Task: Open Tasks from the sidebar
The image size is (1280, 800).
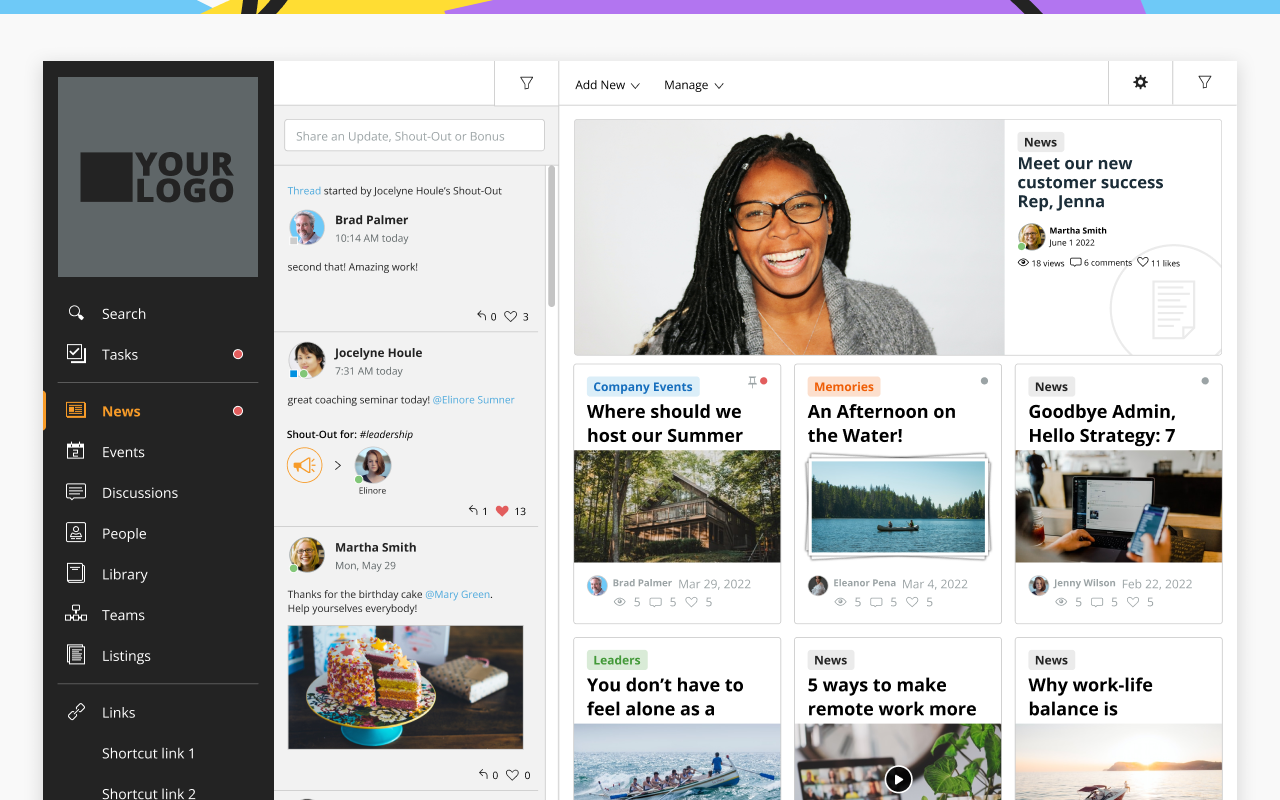Action: (120, 354)
